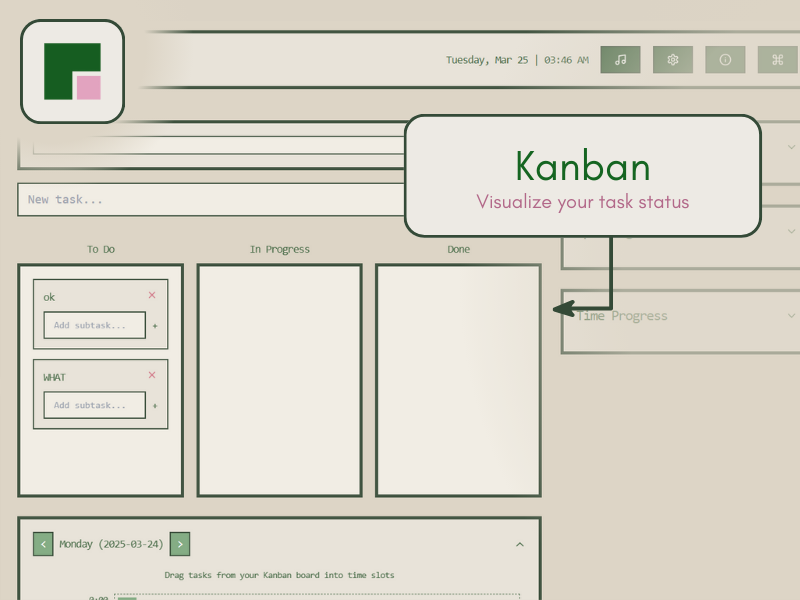The image size is (800, 600).
Task: Go to next day in schedule
Action: 180,544
